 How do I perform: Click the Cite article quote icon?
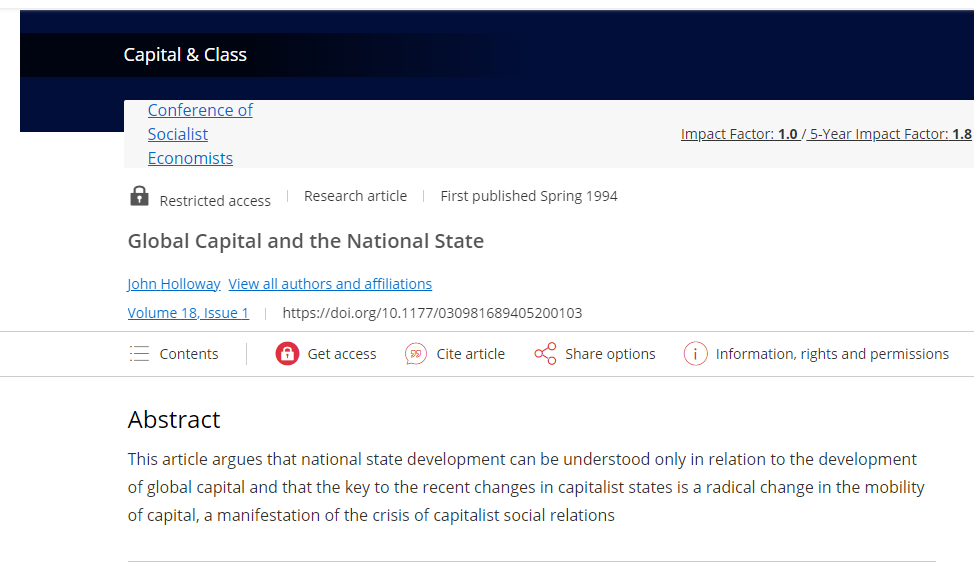pos(416,354)
